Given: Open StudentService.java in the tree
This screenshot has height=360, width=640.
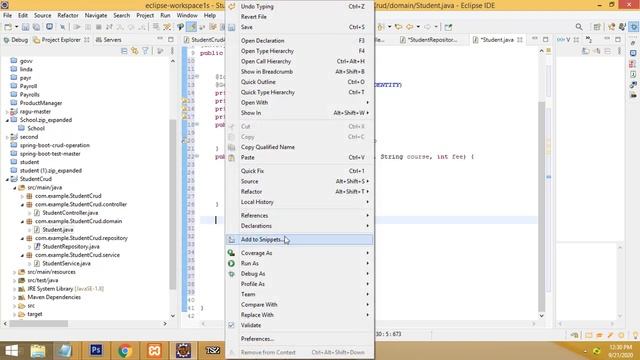Looking at the screenshot, I should tap(67, 263).
